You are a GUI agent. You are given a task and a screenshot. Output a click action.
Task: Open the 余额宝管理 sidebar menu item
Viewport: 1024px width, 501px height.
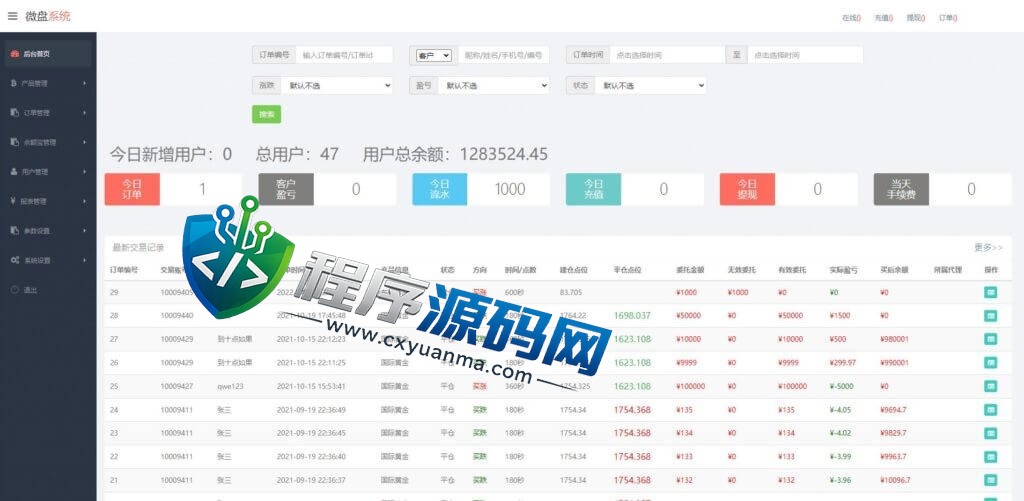[48, 142]
